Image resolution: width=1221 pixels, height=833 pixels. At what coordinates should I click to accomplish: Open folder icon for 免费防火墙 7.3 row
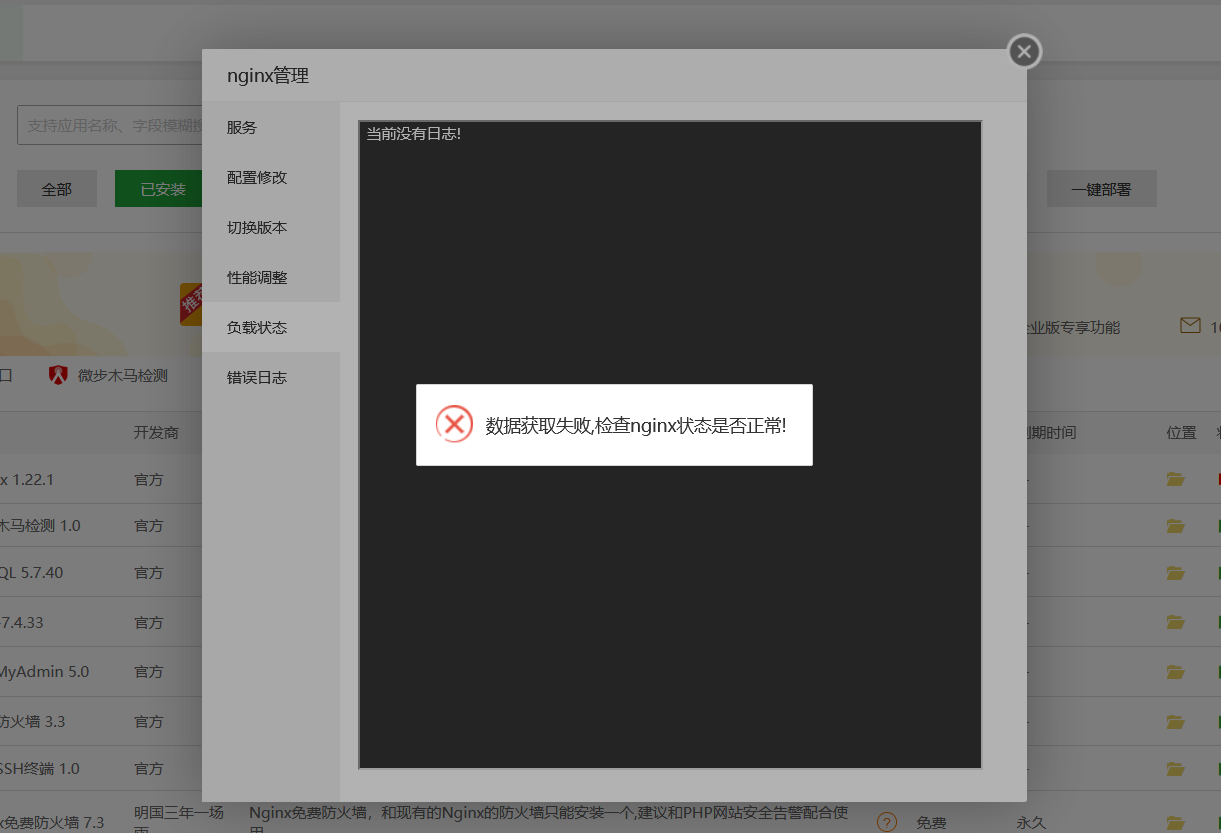click(x=1175, y=823)
